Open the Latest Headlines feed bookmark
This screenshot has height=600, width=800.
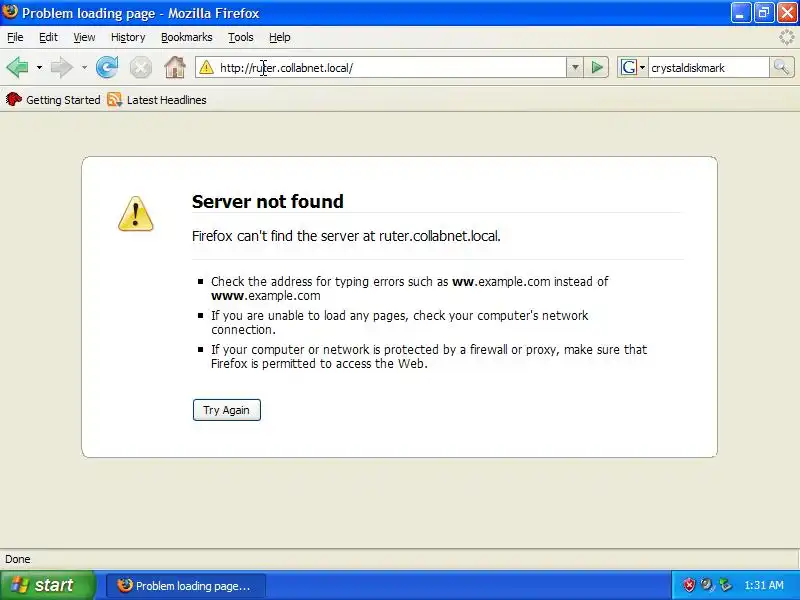(x=157, y=100)
